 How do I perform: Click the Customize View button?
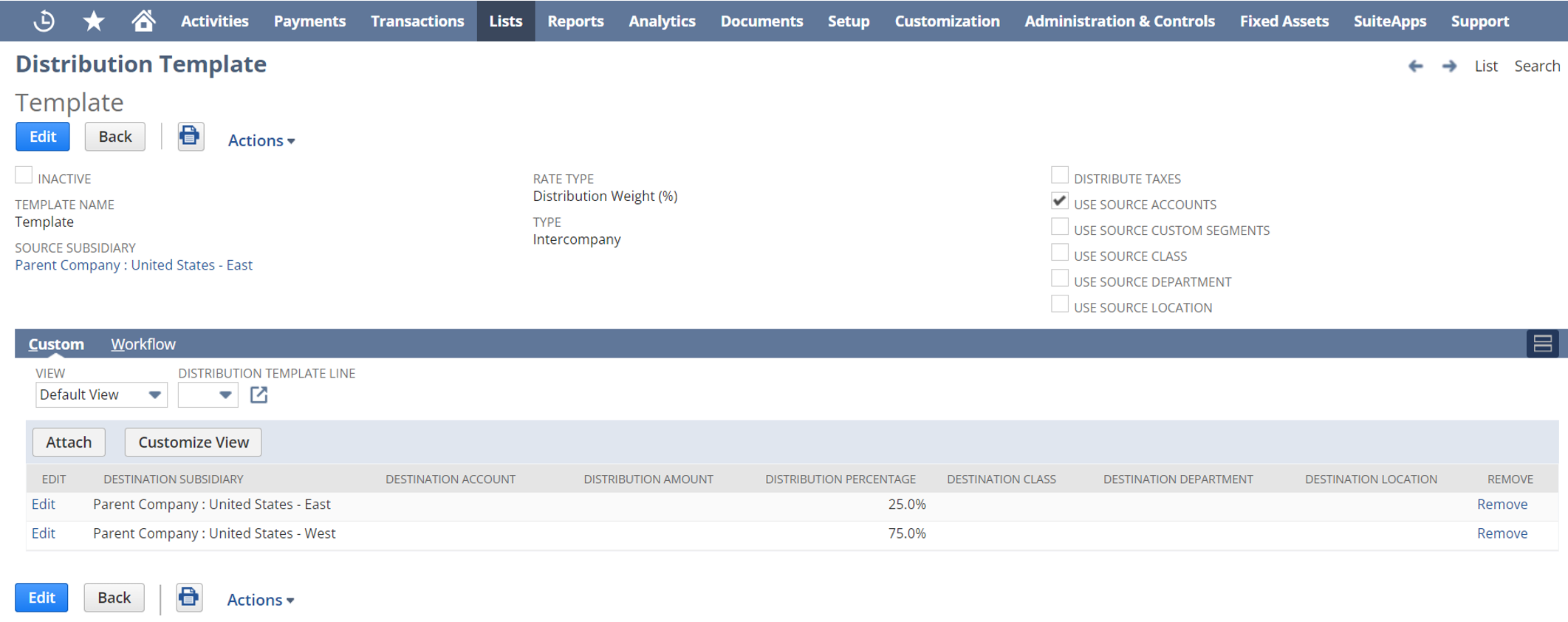(194, 442)
